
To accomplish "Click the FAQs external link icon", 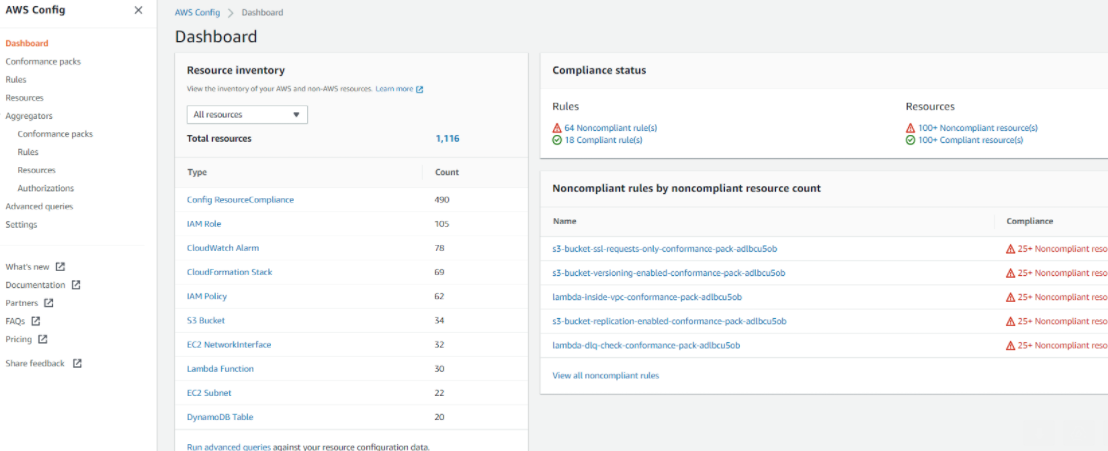I will [x=36, y=321].
